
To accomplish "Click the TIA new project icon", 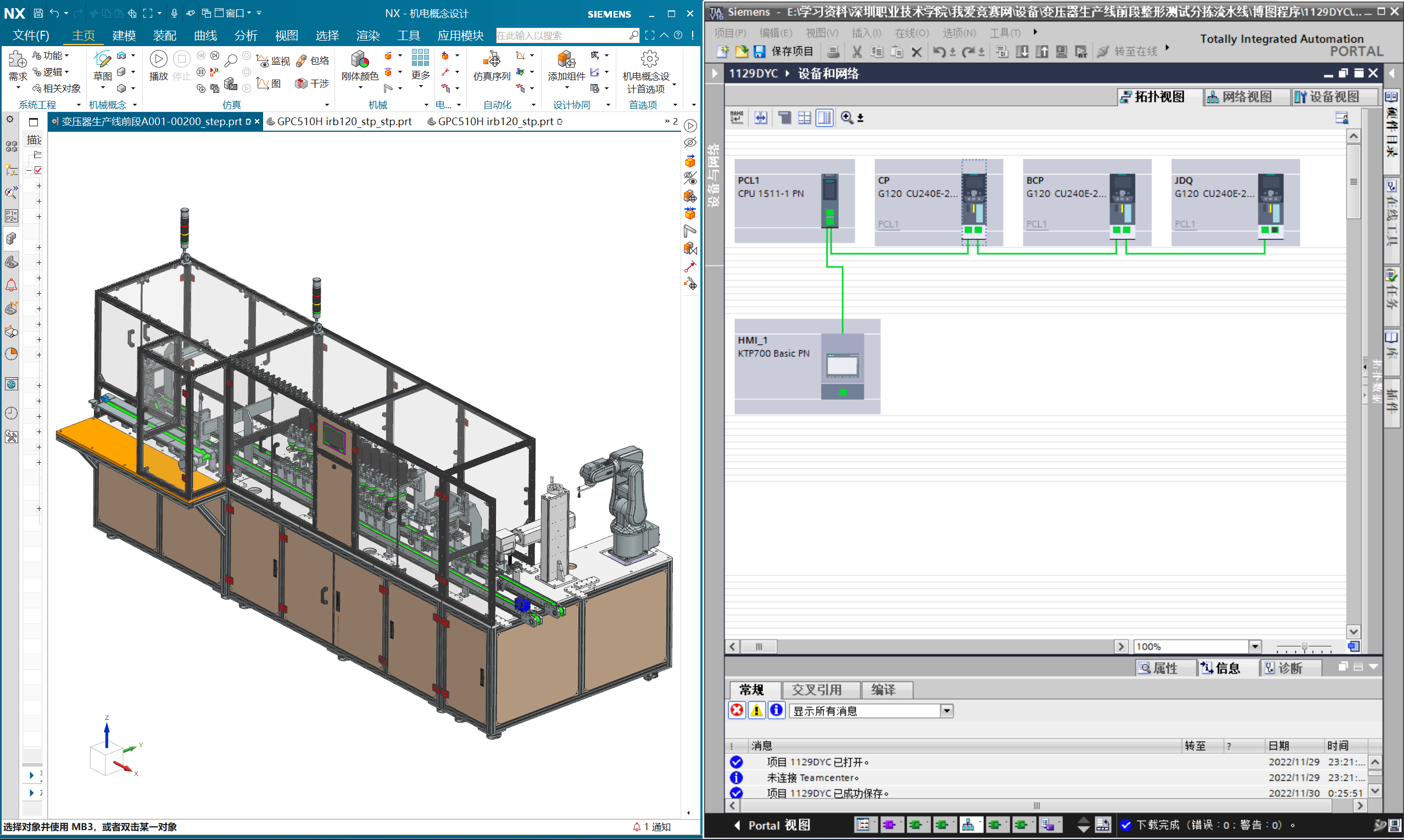I will [x=723, y=52].
